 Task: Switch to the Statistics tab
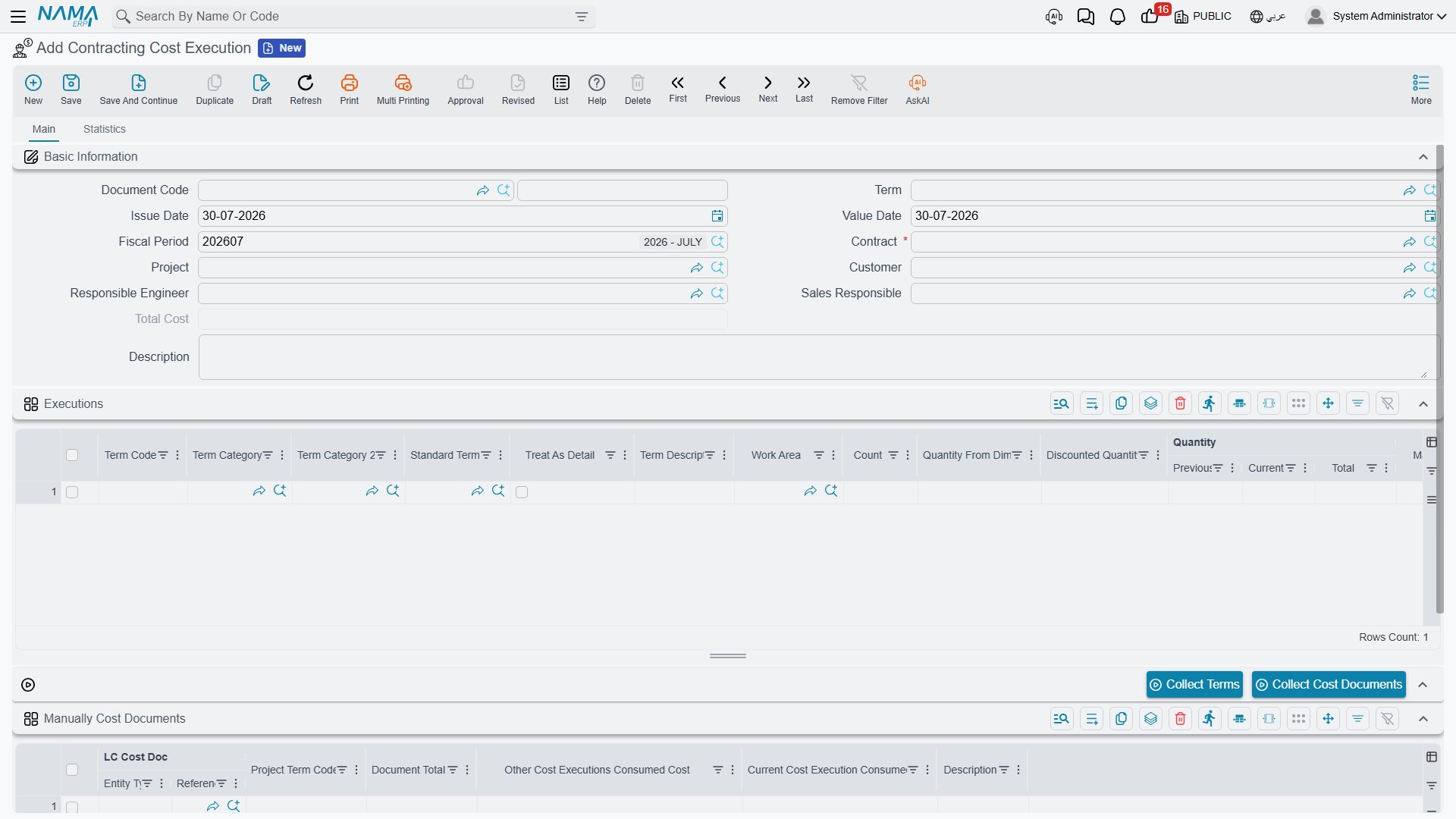tap(105, 129)
